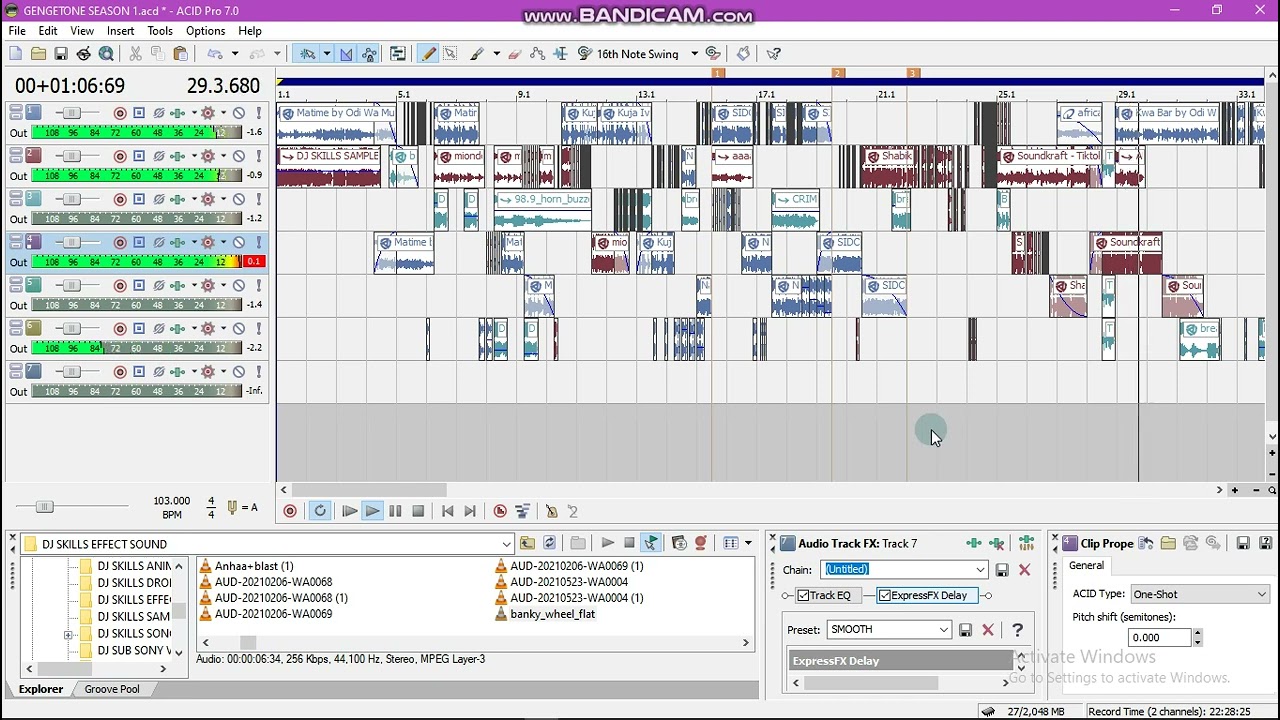
Task: Switch to the Explorer tab
Action: coord(41,689)
